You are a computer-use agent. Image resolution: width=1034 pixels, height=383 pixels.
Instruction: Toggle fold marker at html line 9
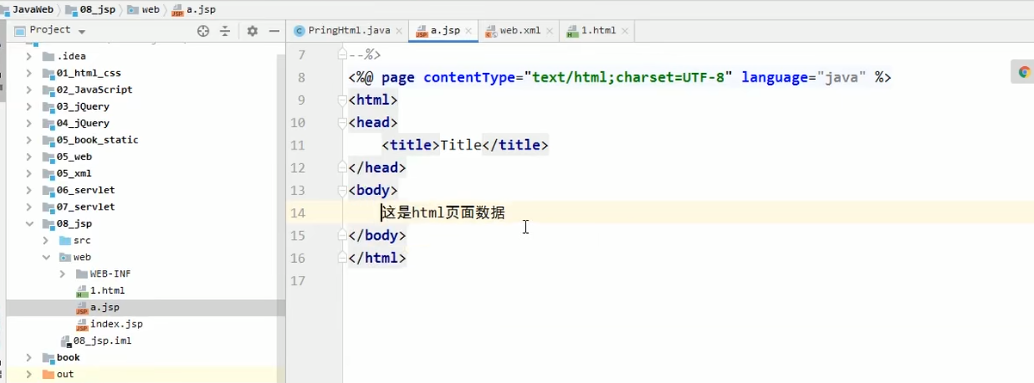[x=342, y=100]
